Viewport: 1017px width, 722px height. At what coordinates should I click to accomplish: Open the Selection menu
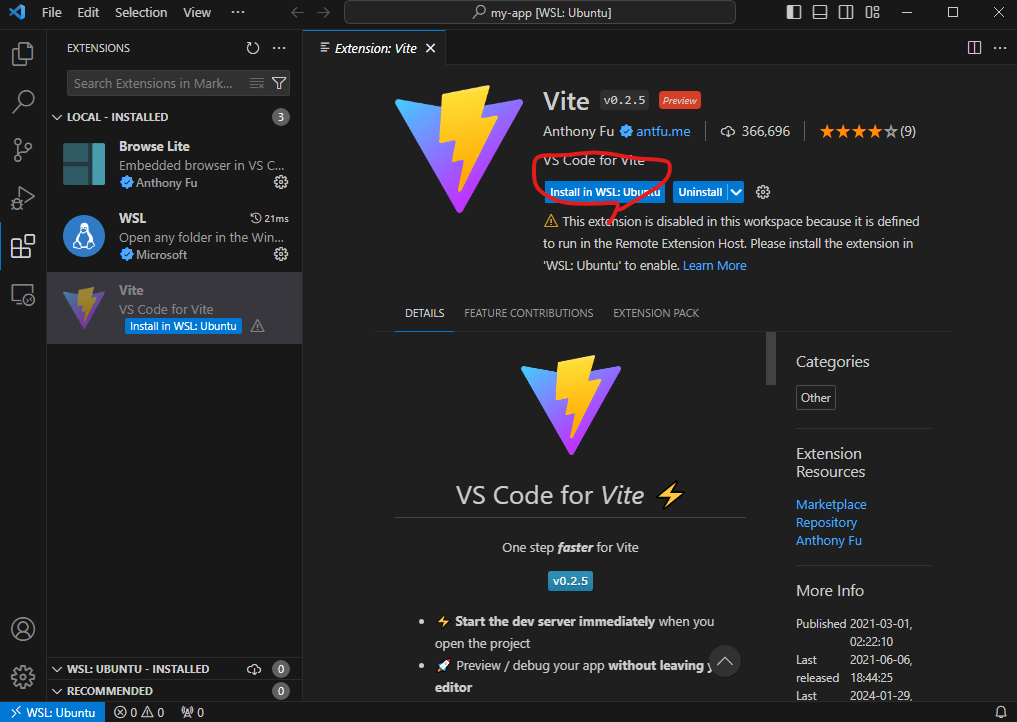tap(141, 12)
